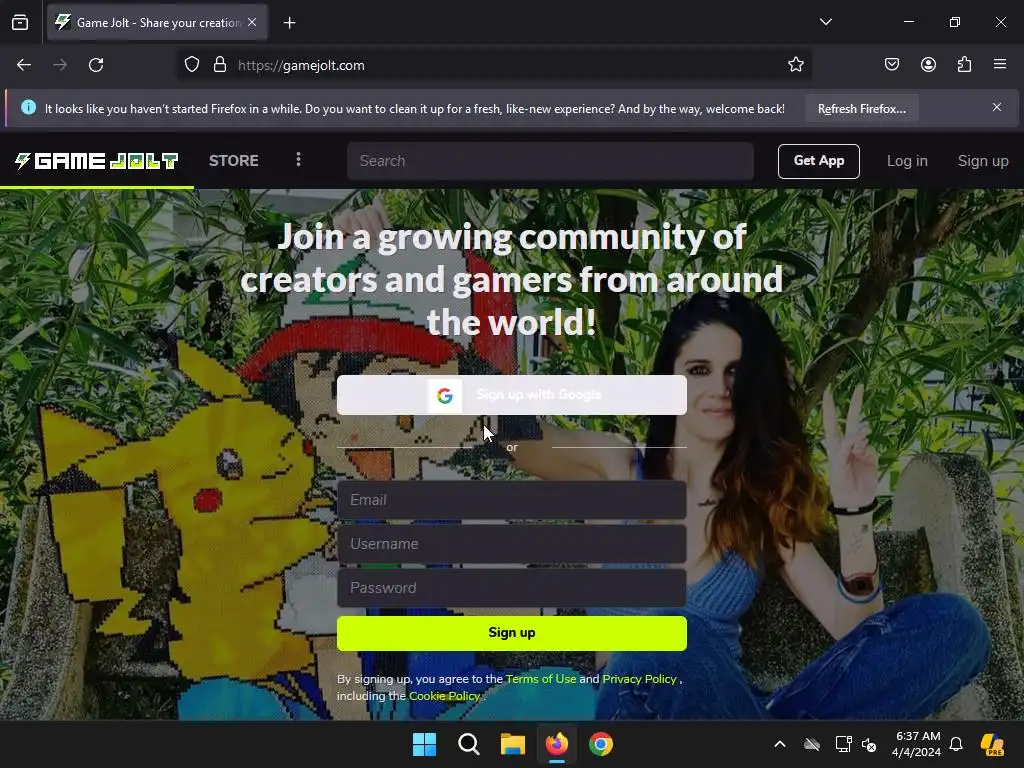1024x768 pixels.
Task: Open the Windows Start menu
Action: point(424,744)
